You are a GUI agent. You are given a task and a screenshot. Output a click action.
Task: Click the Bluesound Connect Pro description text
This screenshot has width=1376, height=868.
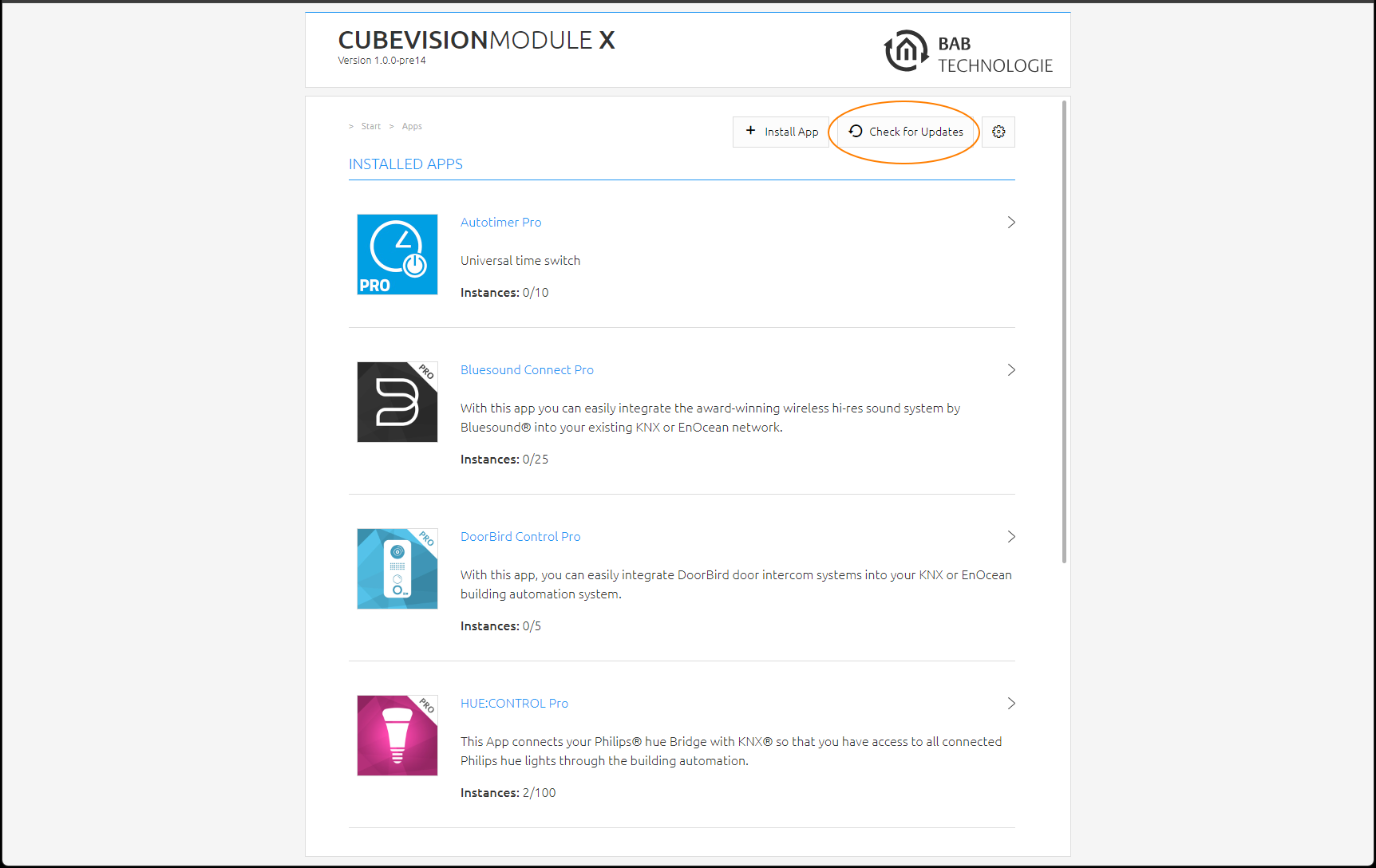pyautogui.click(x=710, y=418)
